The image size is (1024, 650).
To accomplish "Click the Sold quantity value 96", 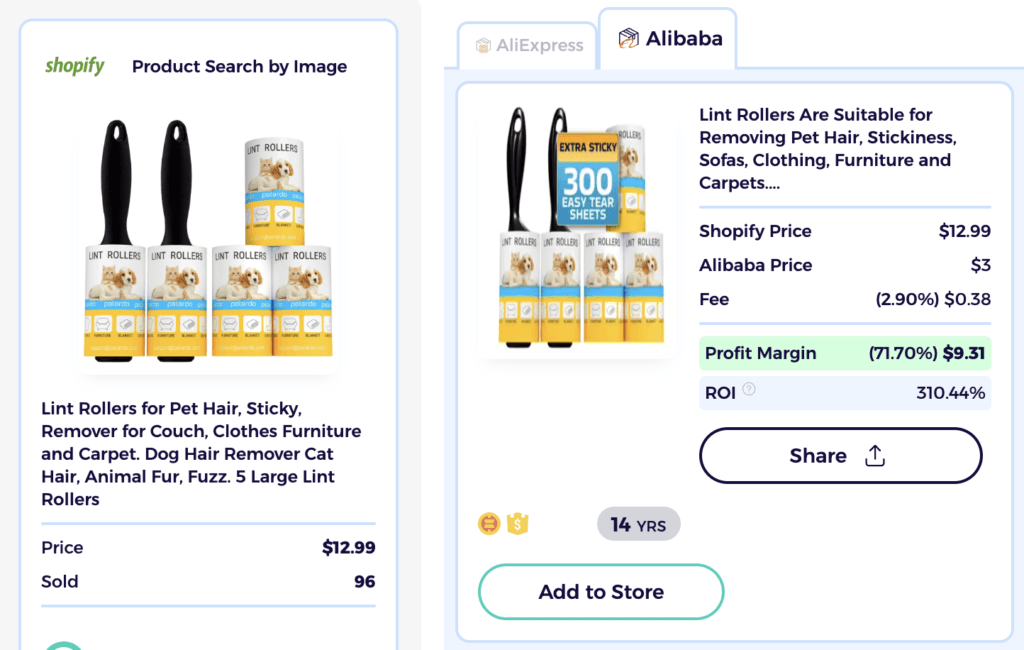I will pos(367,581).
